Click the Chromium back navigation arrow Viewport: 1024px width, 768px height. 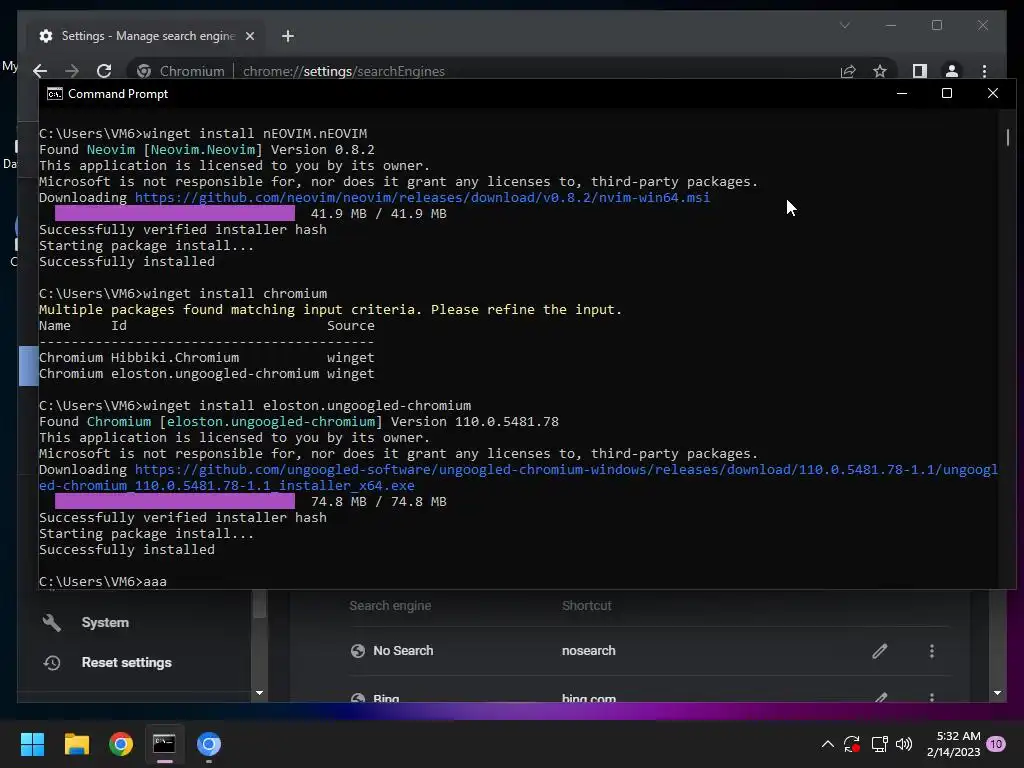click(40, 71)
